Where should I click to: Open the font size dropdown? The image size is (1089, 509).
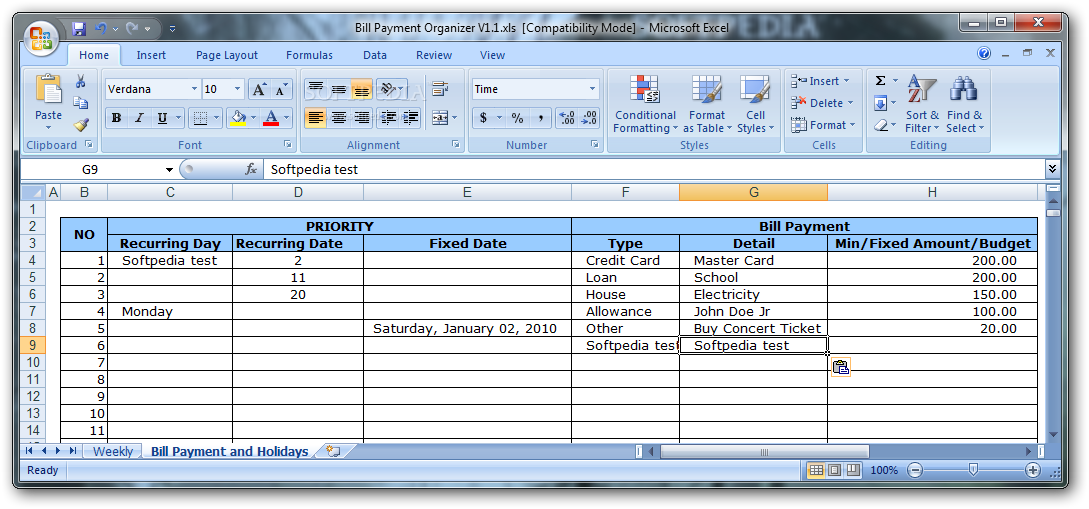[x=238, y=89]
